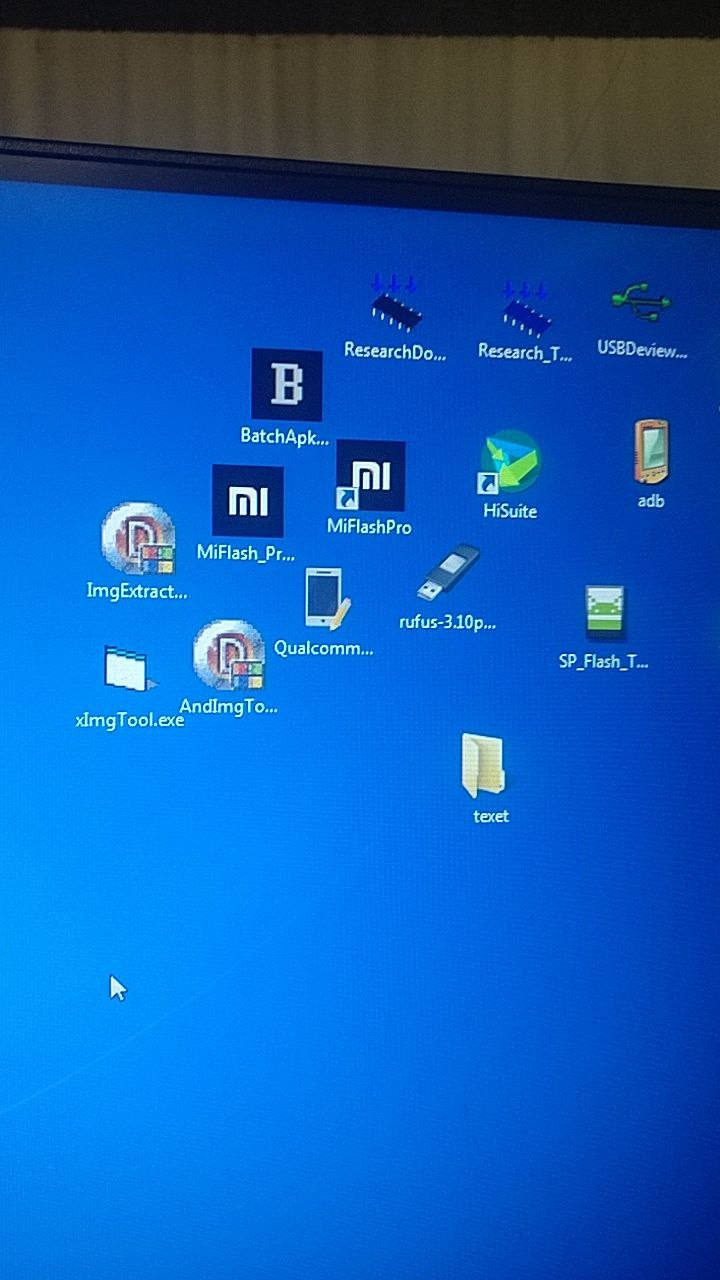
Task: Click the 'BatchApk...' label text
Action: click(285, 436)
